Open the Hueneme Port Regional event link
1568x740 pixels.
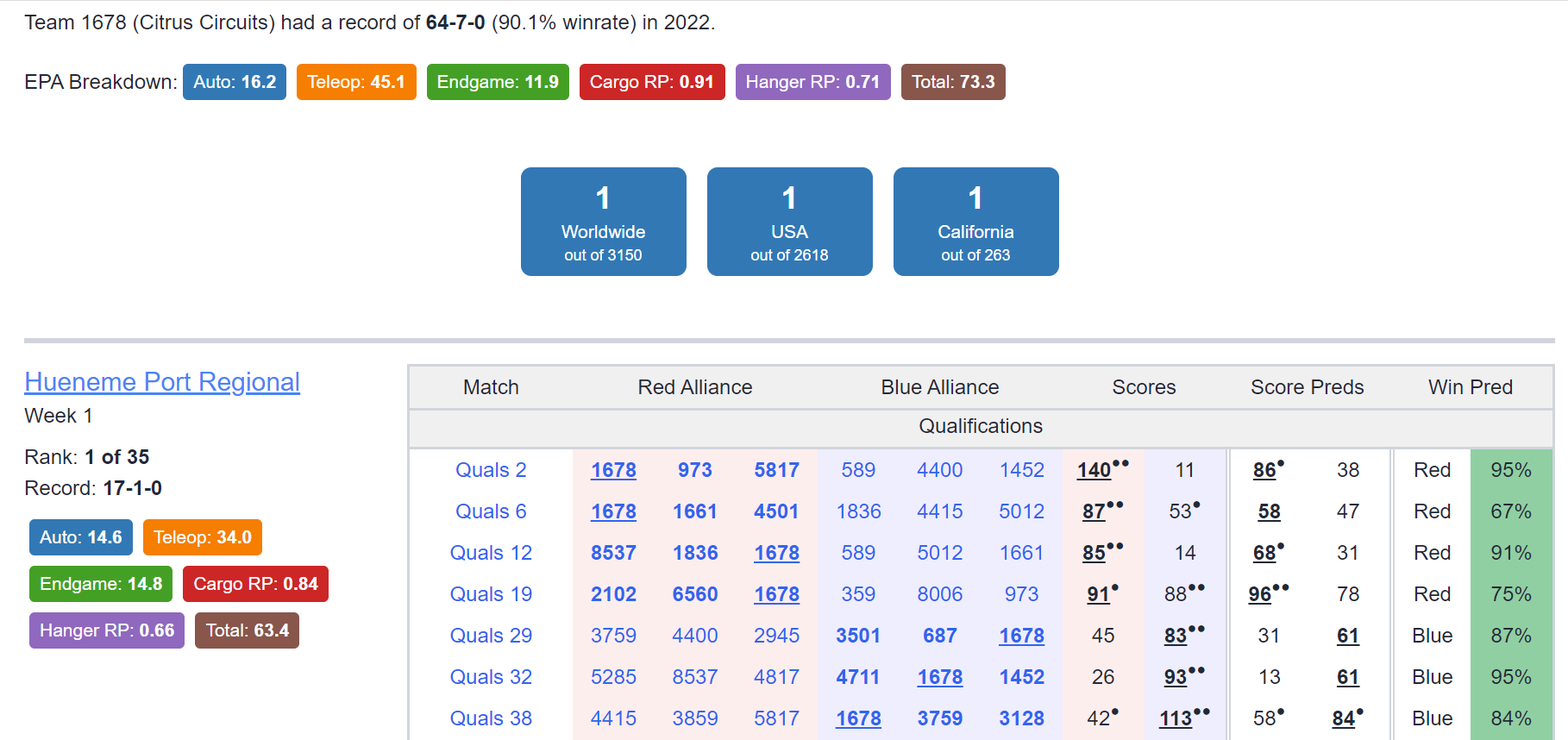[x=162, y=382]
